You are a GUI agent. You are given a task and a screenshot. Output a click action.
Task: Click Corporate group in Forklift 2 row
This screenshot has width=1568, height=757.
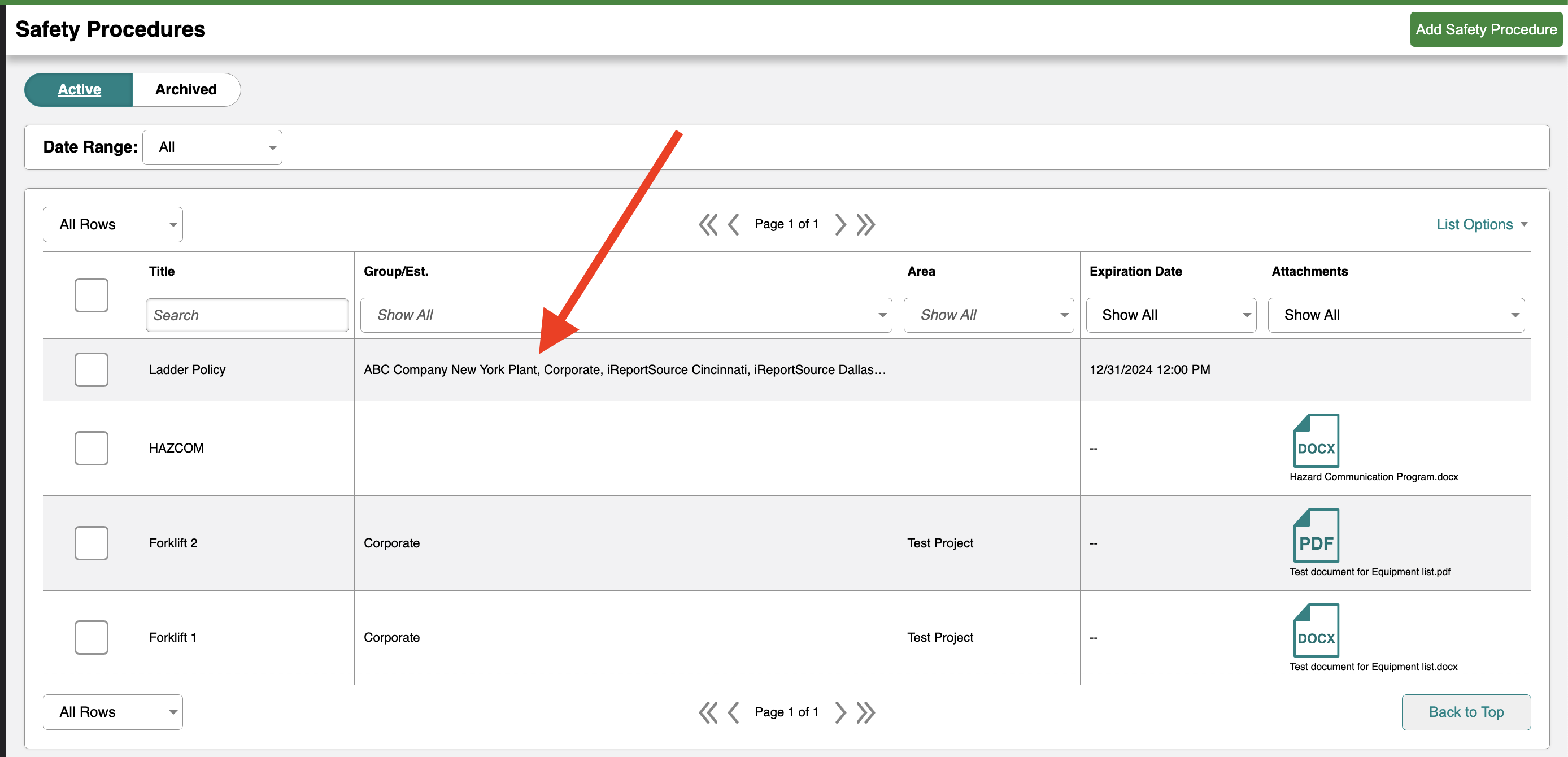(391, 543)
